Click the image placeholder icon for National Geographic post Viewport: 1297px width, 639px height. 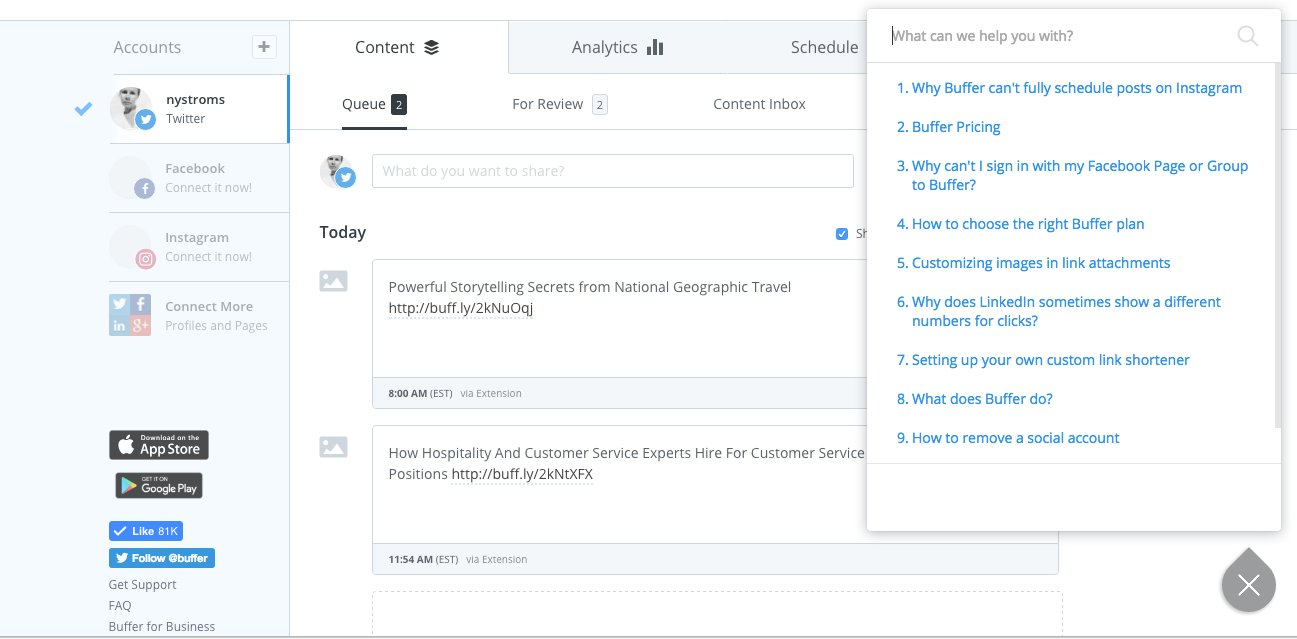click(x=333, y=281)
